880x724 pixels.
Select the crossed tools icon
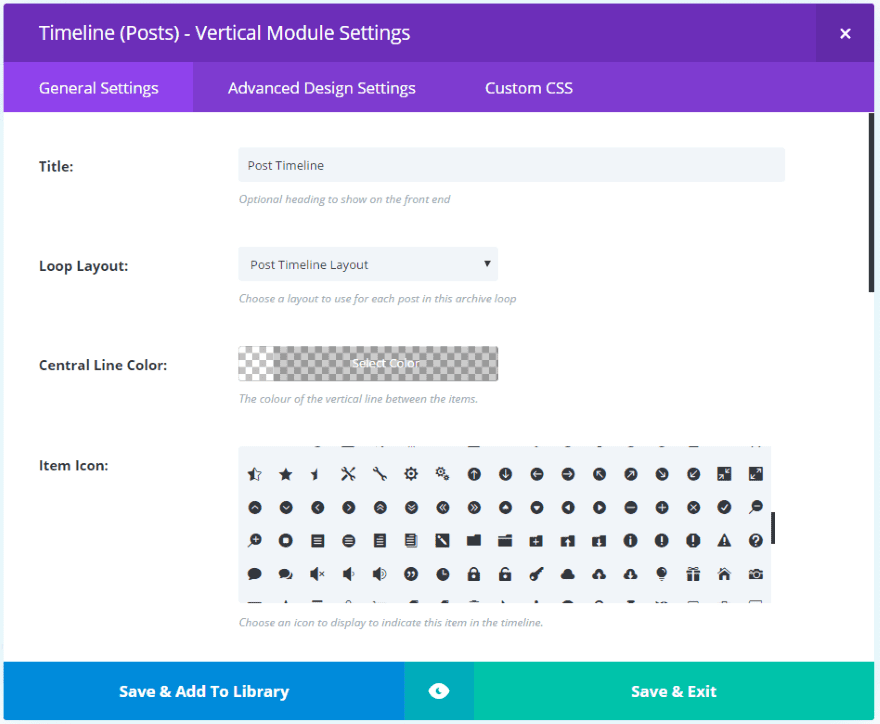pos(348,474)
